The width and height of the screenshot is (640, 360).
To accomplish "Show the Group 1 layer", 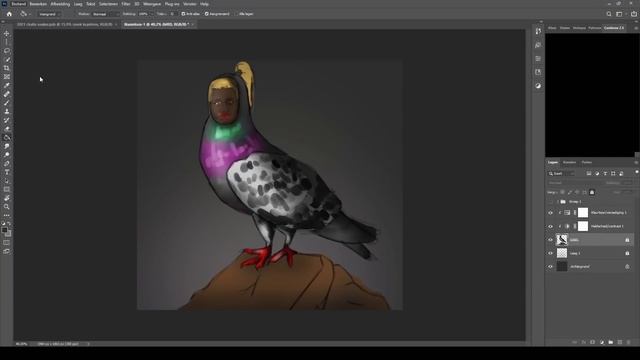I will [x=550, y=202].
